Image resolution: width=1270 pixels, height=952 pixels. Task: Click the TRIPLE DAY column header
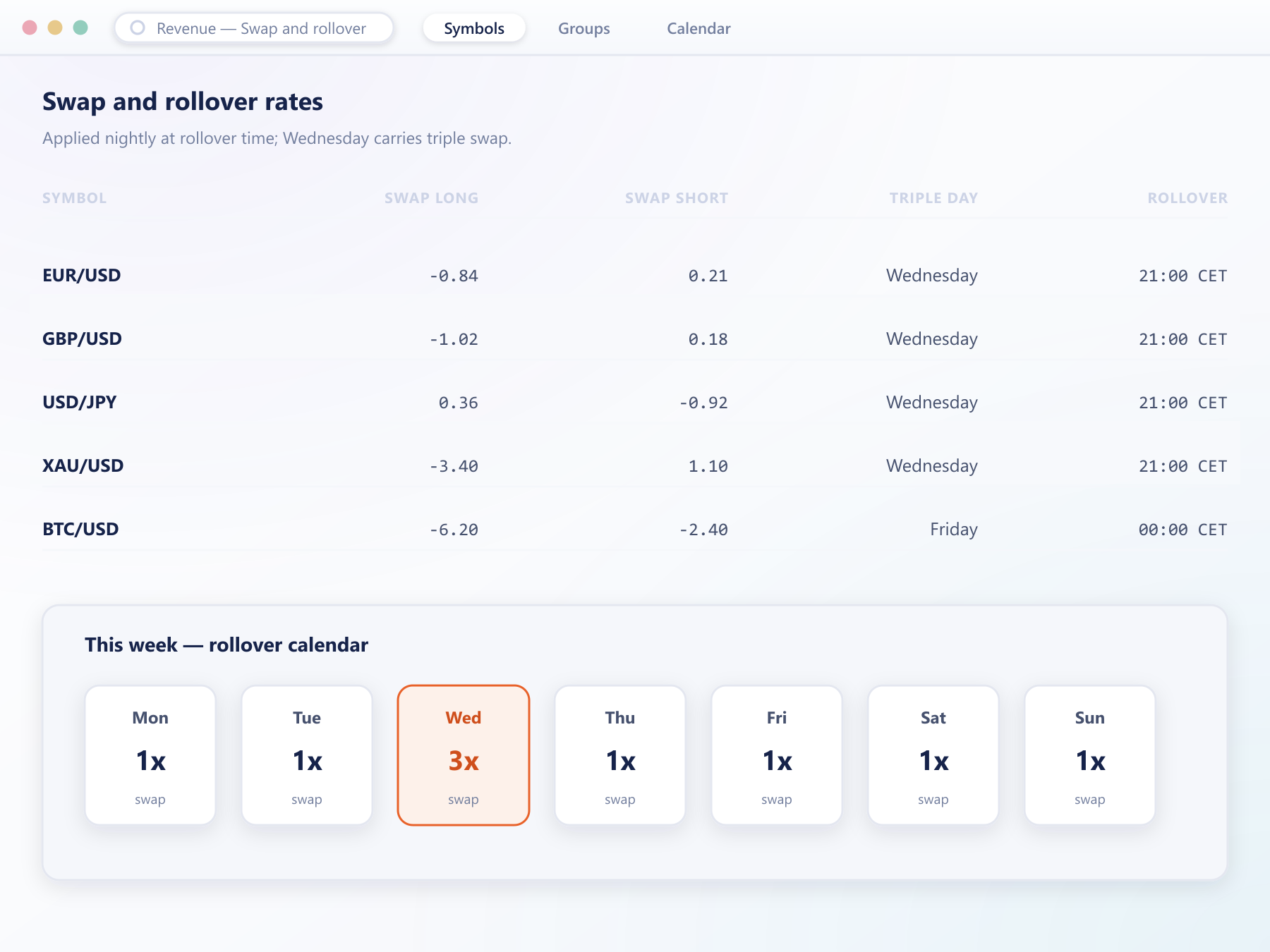pos(933,198)
